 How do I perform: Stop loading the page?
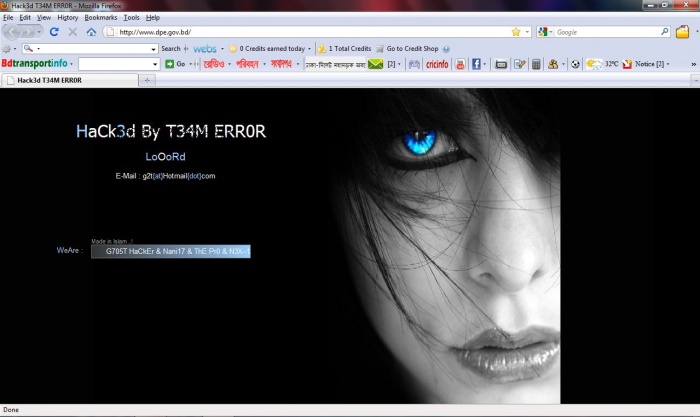73,32
